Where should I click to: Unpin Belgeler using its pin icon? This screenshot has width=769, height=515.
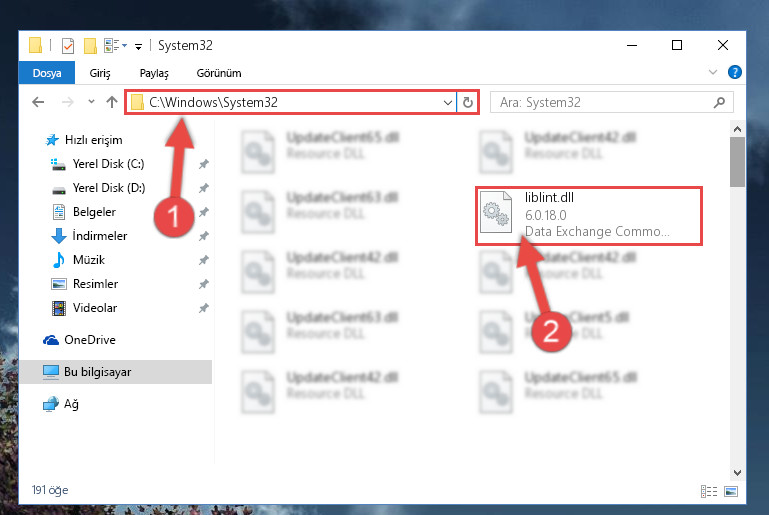204,212
